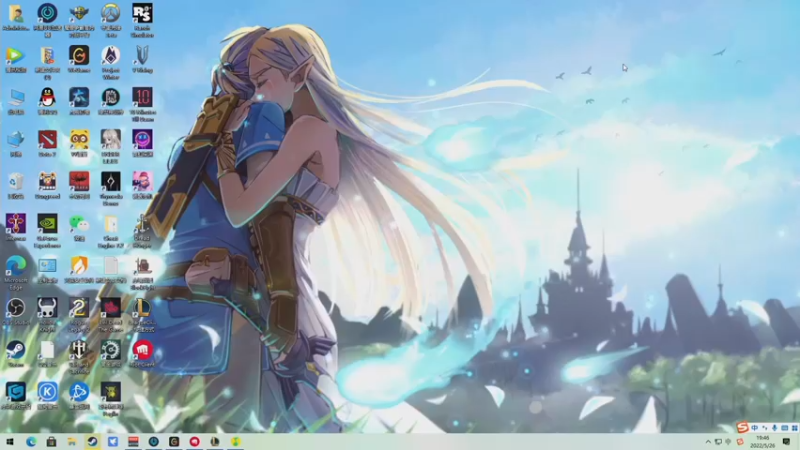This screenshot has height=450, width=800.
Task: Open the yellow owl face shortcut
Action: coord(79,139)
